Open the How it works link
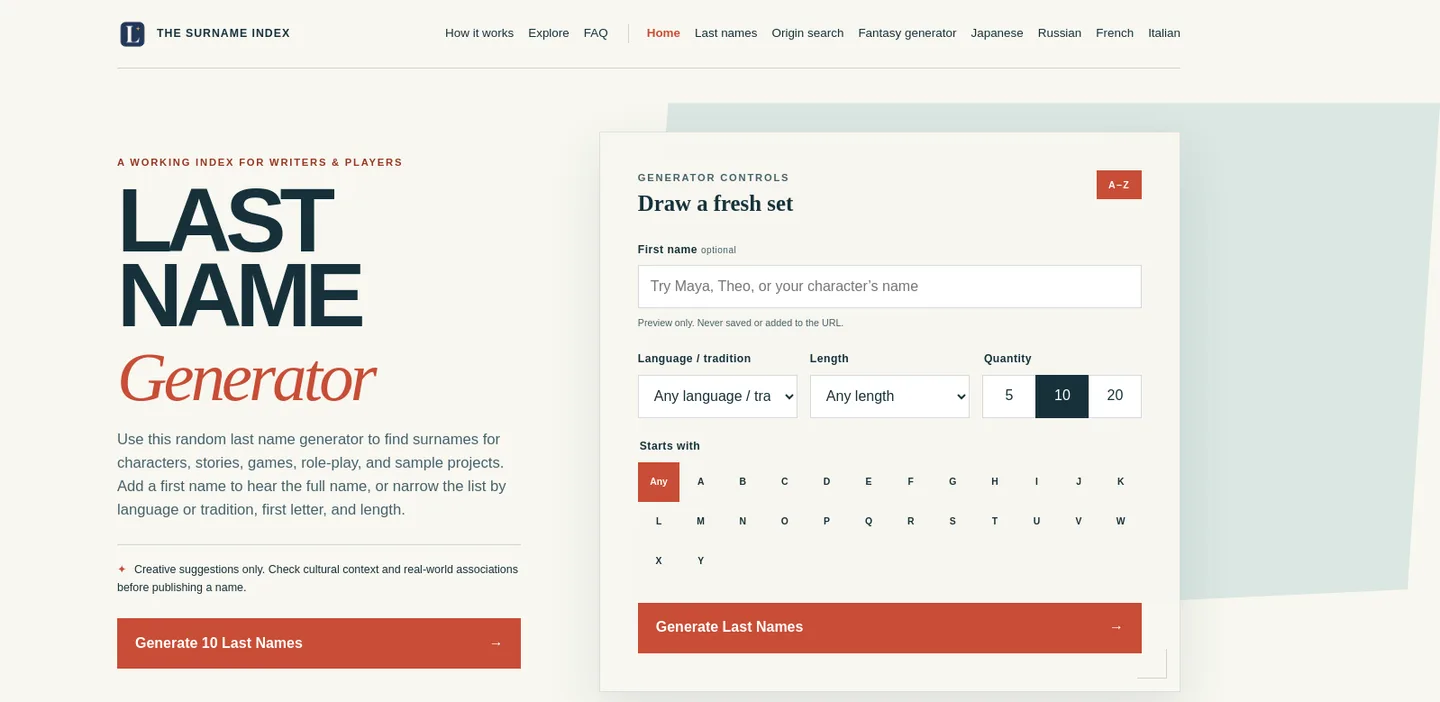 pyautogui.click(x=479, y=33)
